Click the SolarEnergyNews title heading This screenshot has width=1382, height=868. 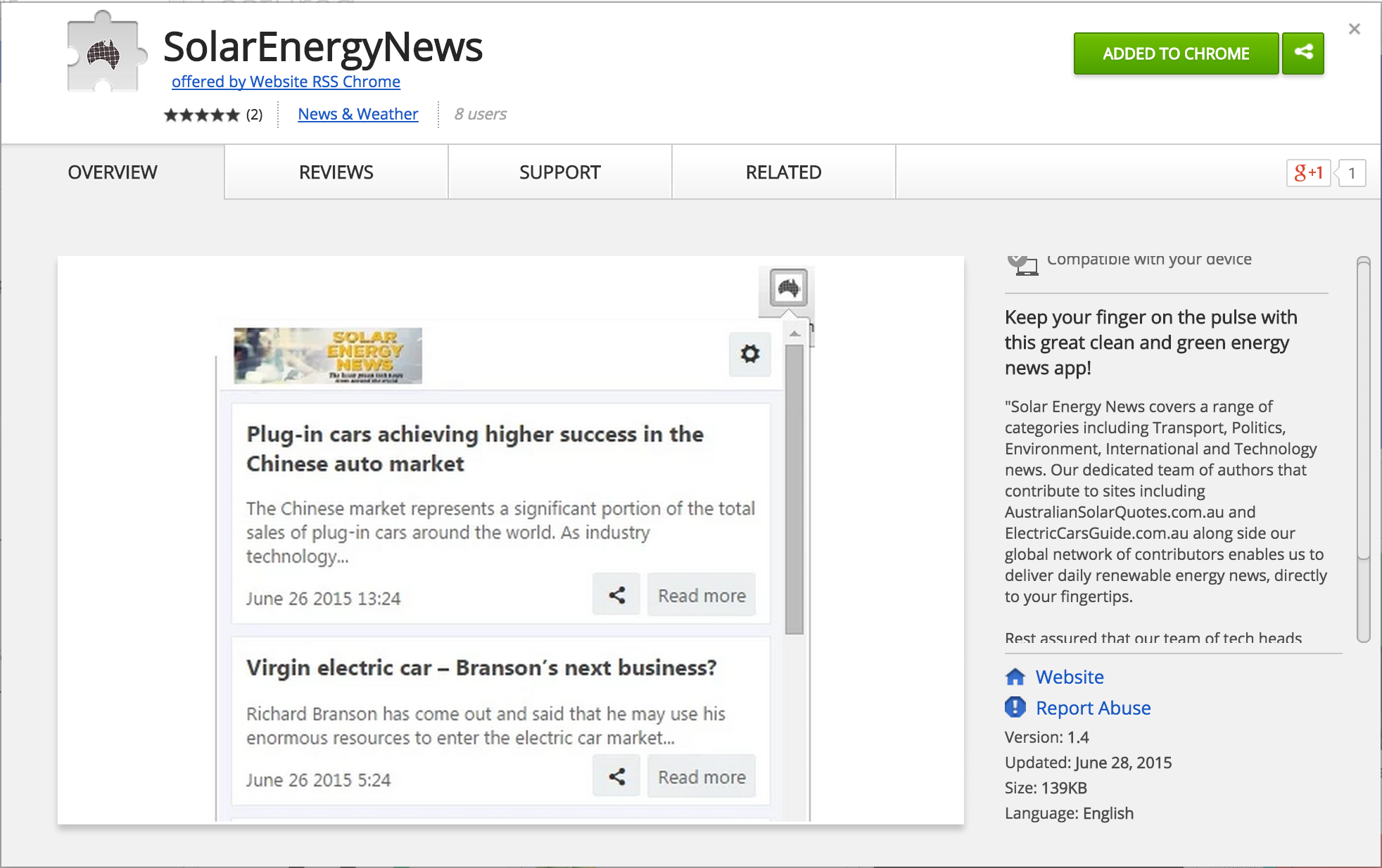(323, 47)
